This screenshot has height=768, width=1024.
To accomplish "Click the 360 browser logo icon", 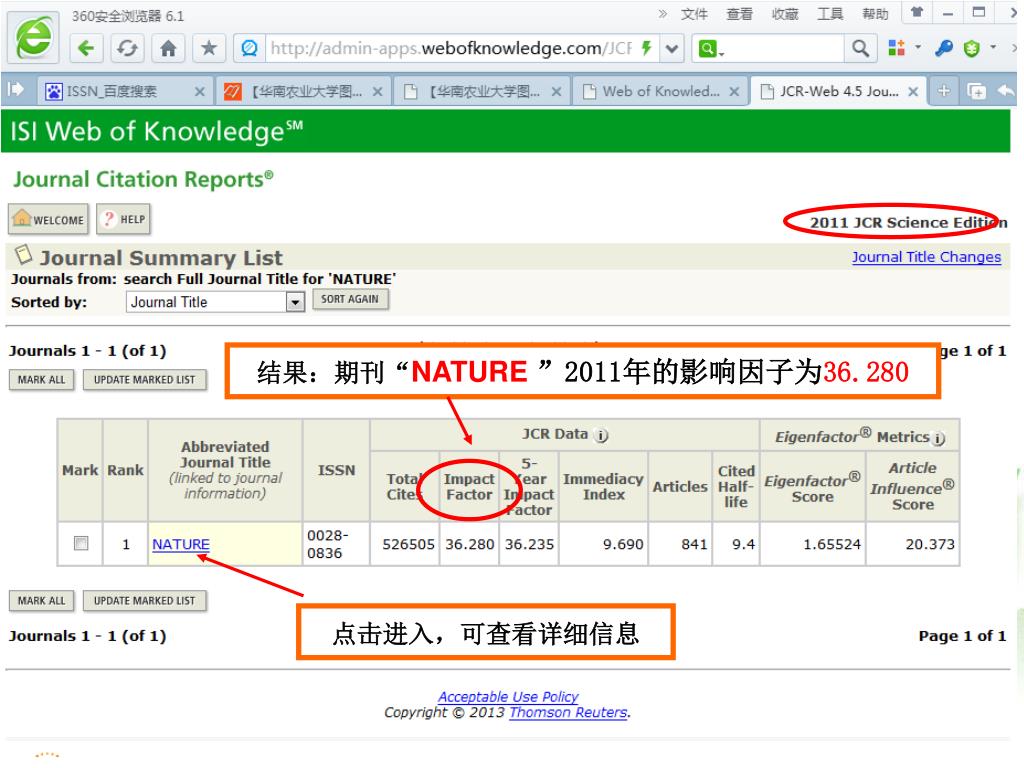I will pyautogui.click(x=34, y=37).
